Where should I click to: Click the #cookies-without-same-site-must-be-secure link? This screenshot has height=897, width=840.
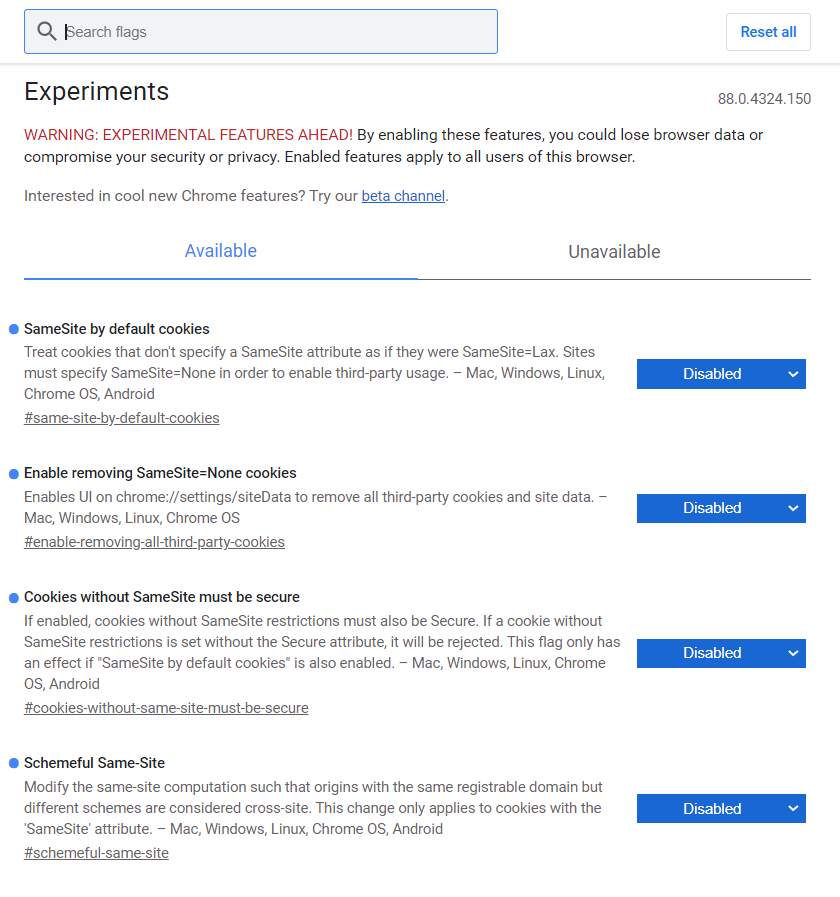coord(167,708)
